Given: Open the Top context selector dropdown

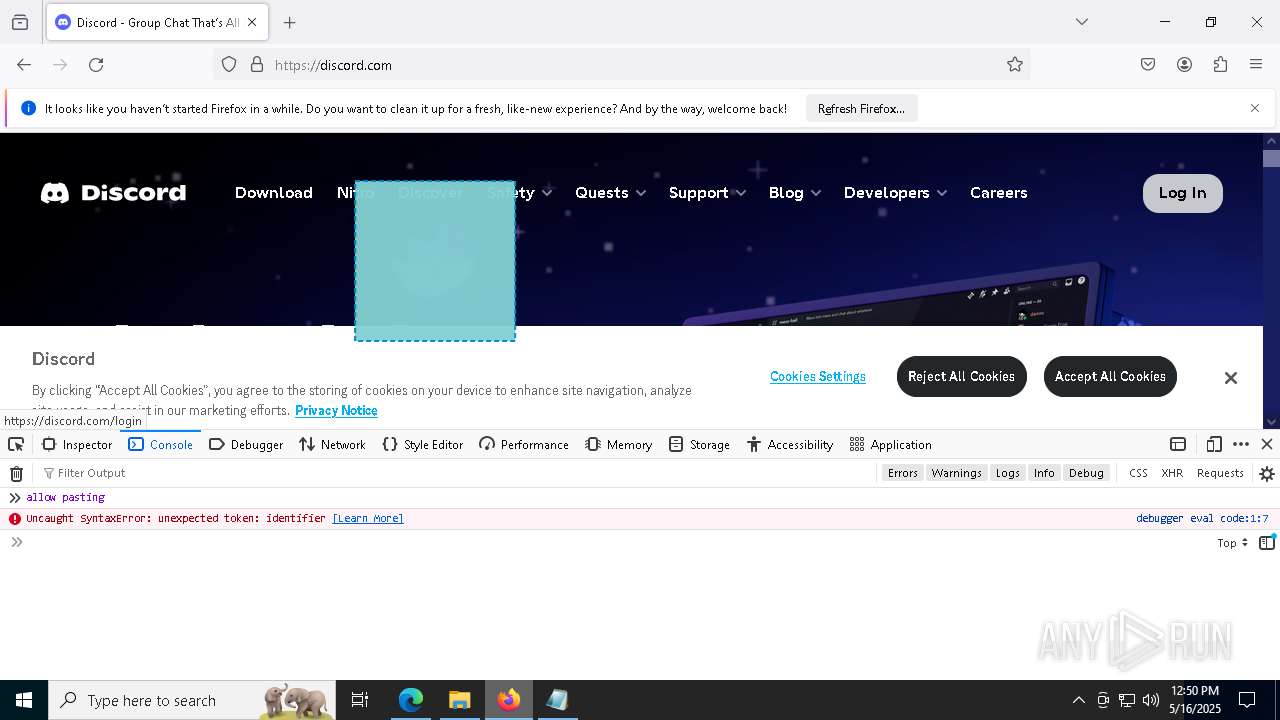Looking at the screenshot, I should (x=1233, y=543).
